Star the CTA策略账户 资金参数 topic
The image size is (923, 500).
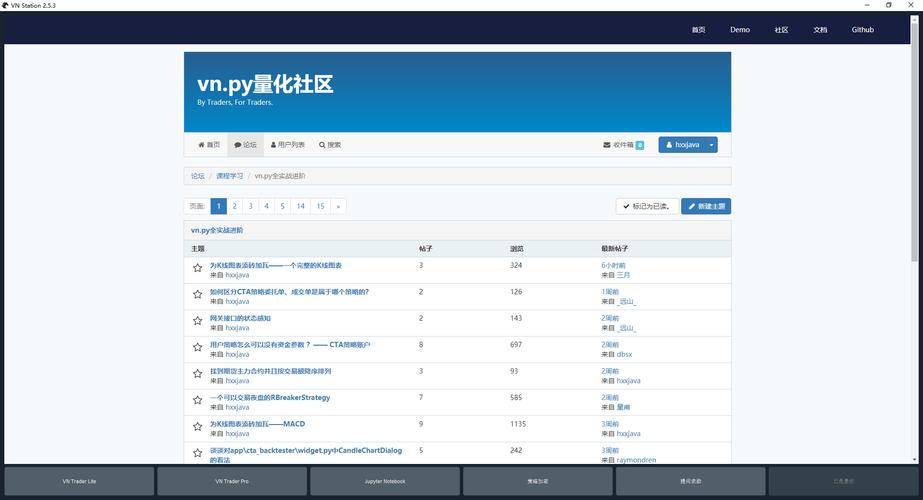pos(197,347)
